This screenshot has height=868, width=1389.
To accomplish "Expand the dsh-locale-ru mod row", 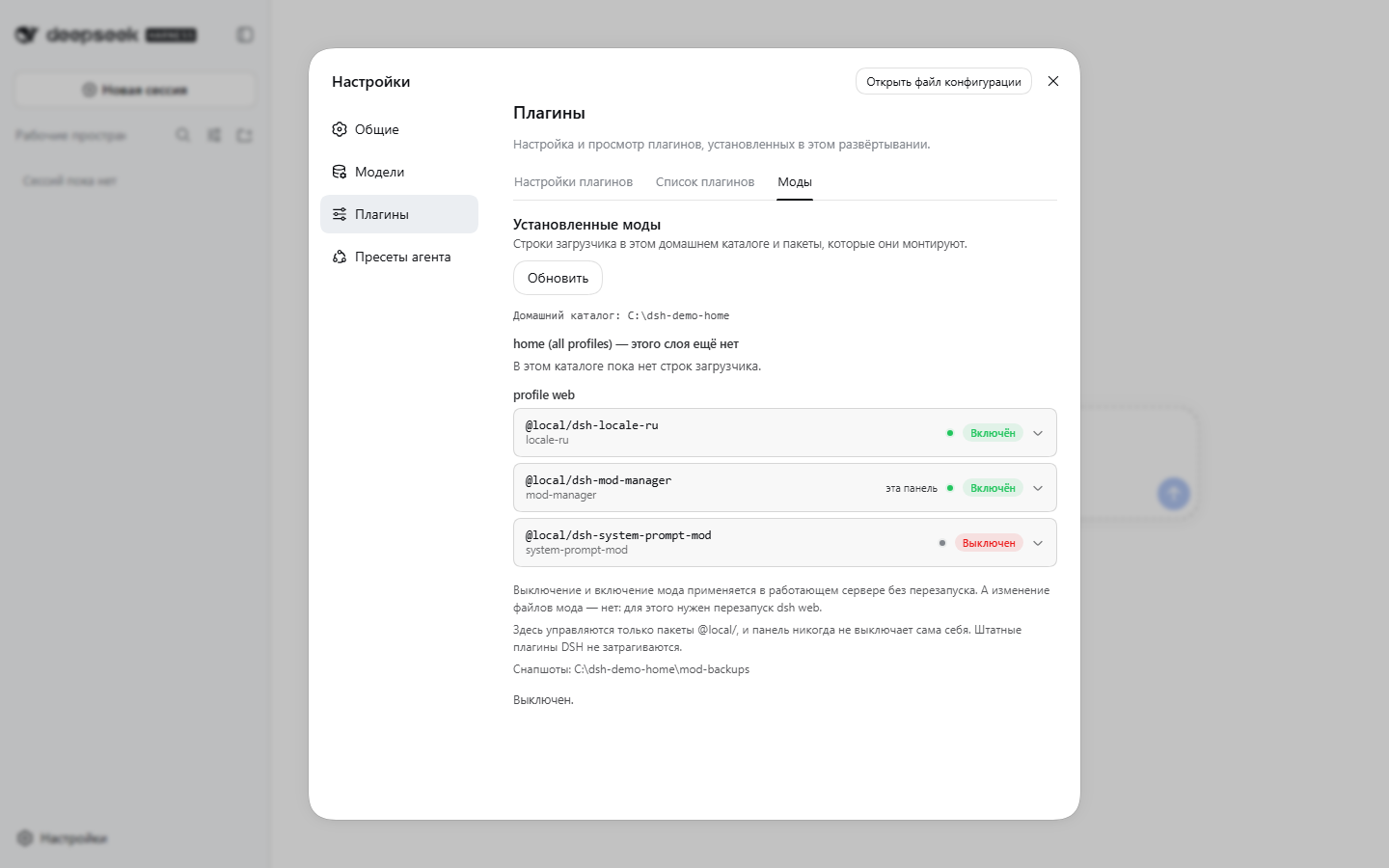I will pyautogui.click(x=1038, y=433).
